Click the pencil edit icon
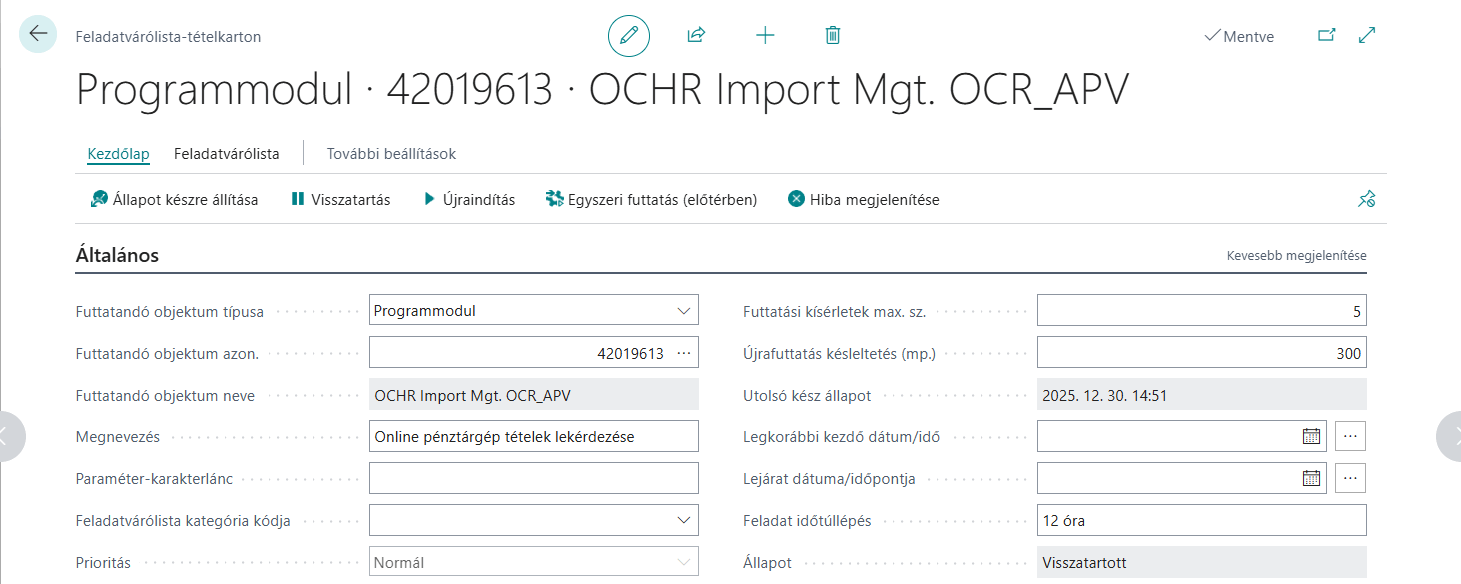 [x=629, y=36]
